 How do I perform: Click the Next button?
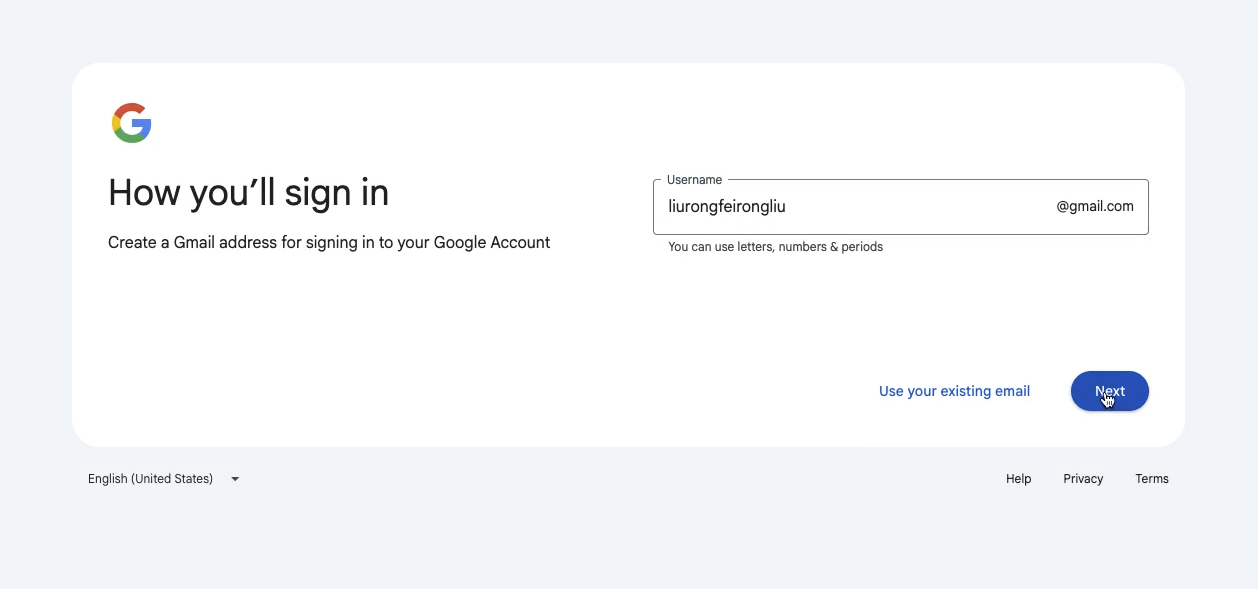pos(1109,391)
